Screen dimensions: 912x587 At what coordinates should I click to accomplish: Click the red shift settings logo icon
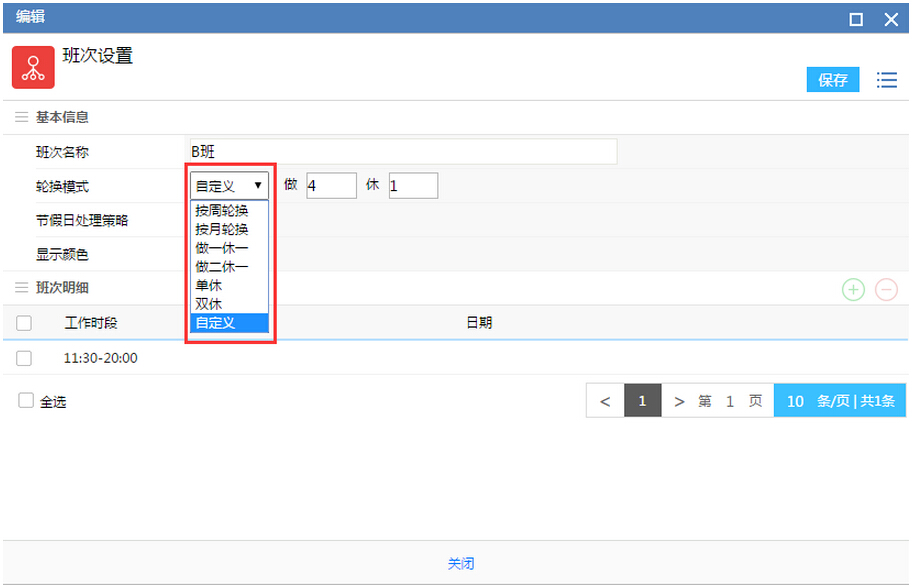click(33, 67)
